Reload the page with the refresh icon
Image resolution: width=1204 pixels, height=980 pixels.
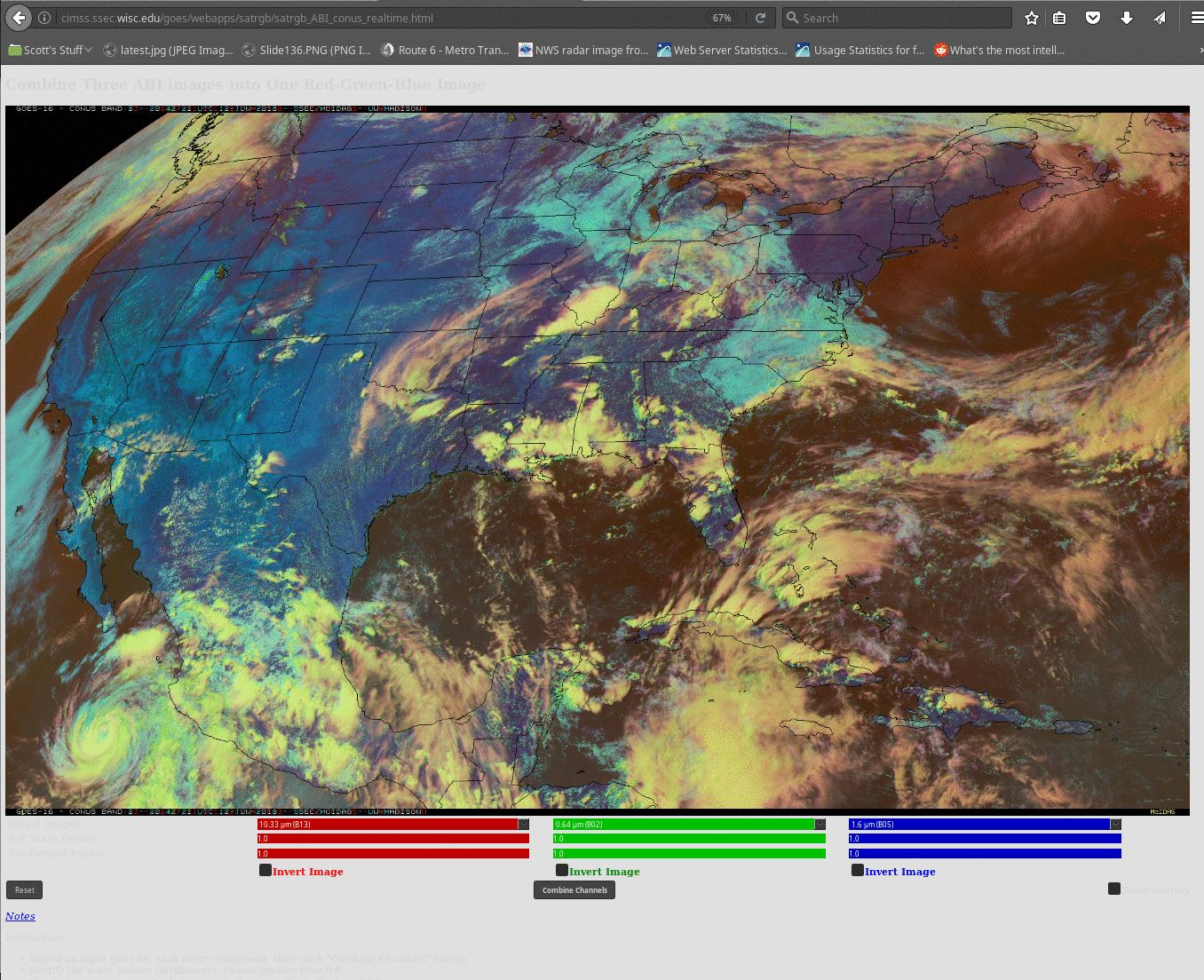pyautogui.click(x=760, y=18)
